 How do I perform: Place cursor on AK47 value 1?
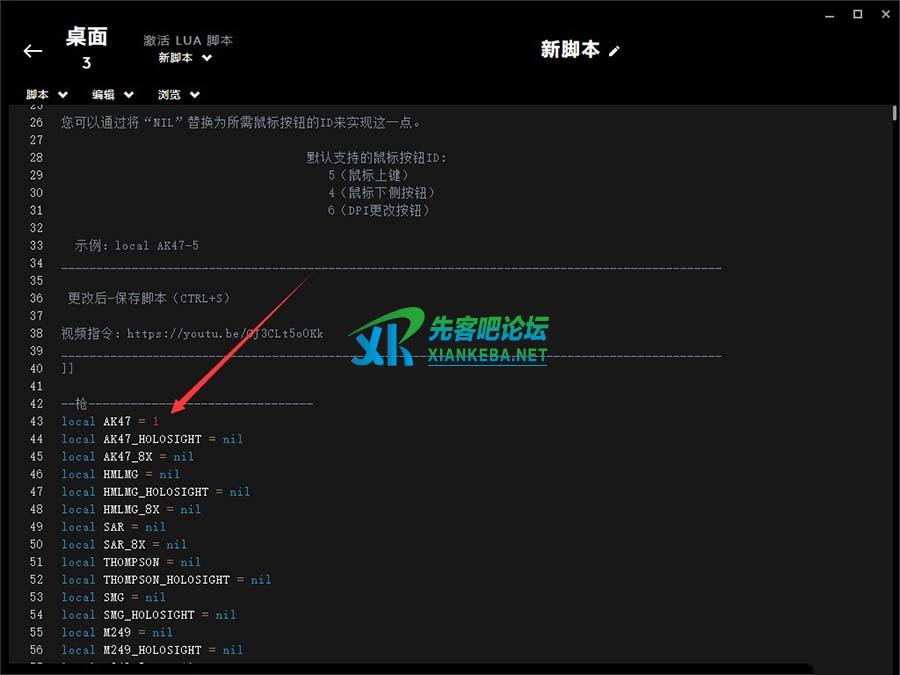155,422
